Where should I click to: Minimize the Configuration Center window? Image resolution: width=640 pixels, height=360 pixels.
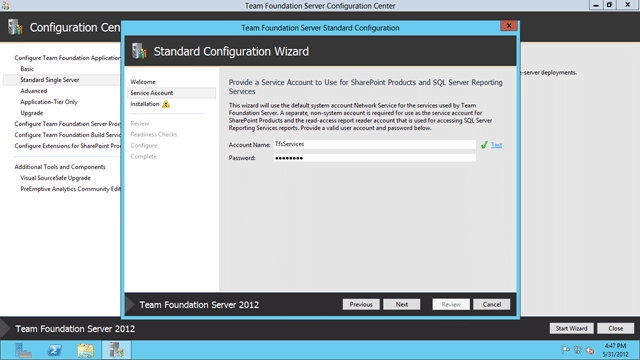point(596,5)
